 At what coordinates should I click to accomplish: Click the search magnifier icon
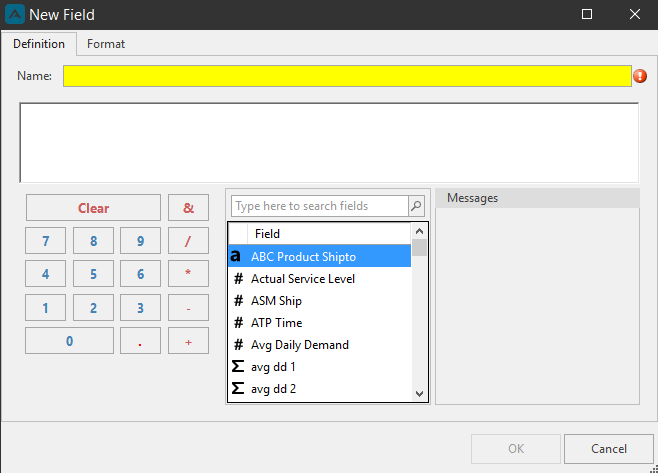click(416, 206)
